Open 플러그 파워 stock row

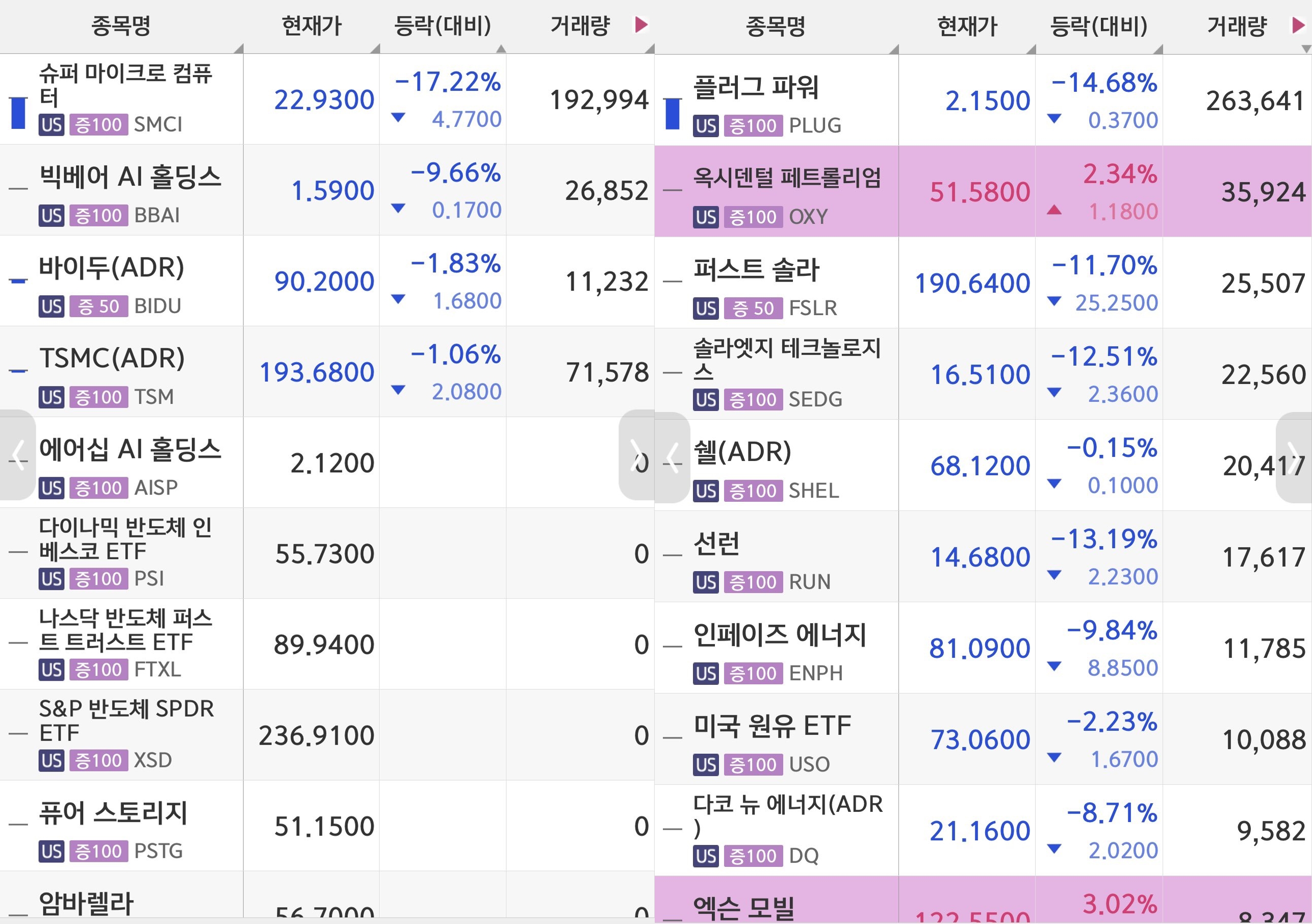click(x=983, y=100)
